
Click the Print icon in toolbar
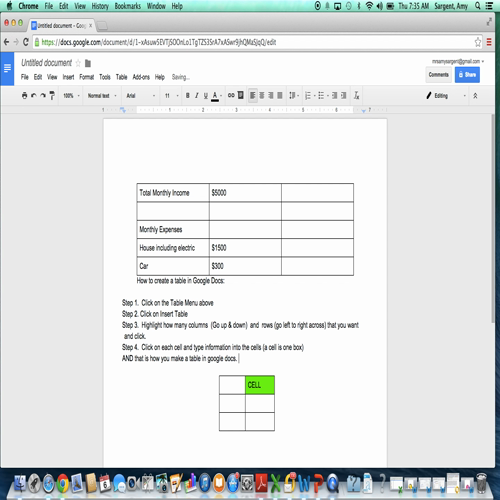[x=24, y=96]
